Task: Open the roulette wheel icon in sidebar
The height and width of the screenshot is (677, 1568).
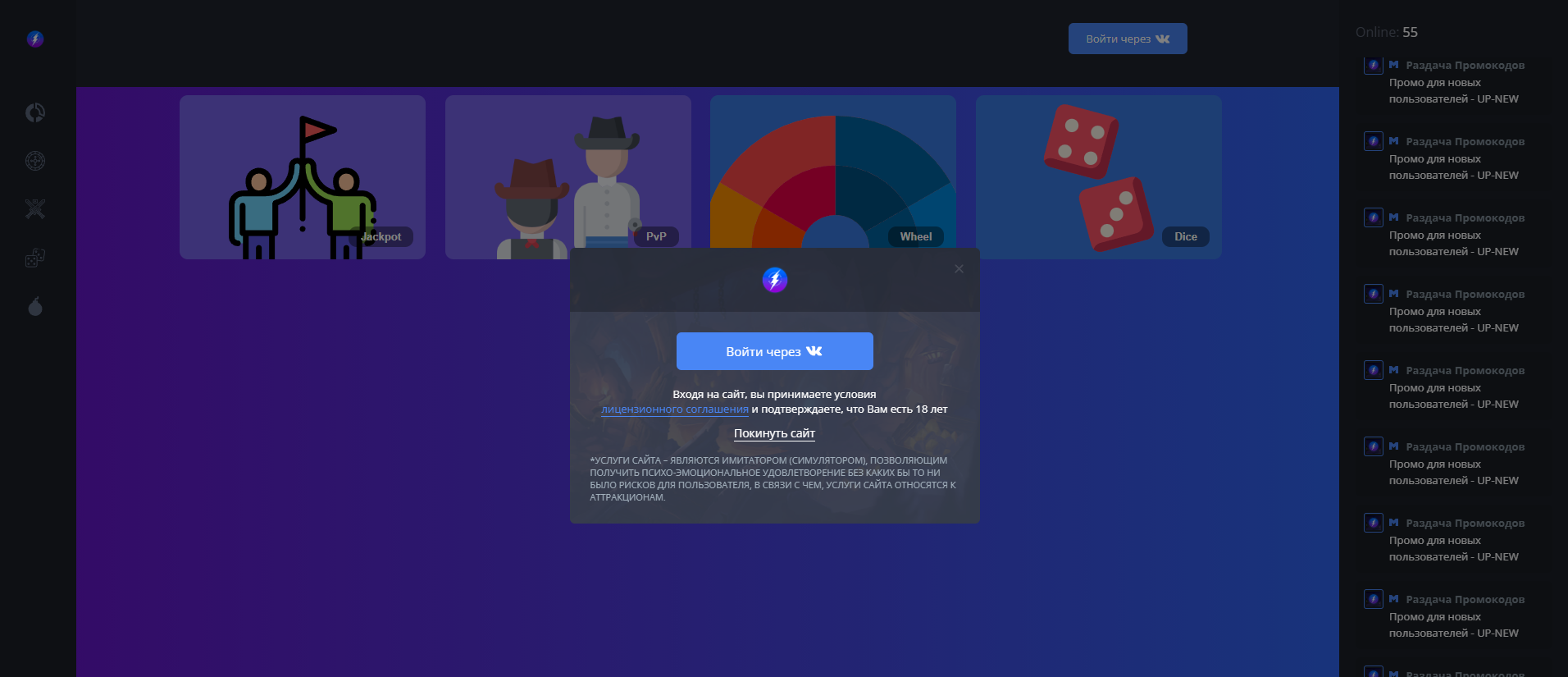Action: pyautogui.click(x=35, y=161)
